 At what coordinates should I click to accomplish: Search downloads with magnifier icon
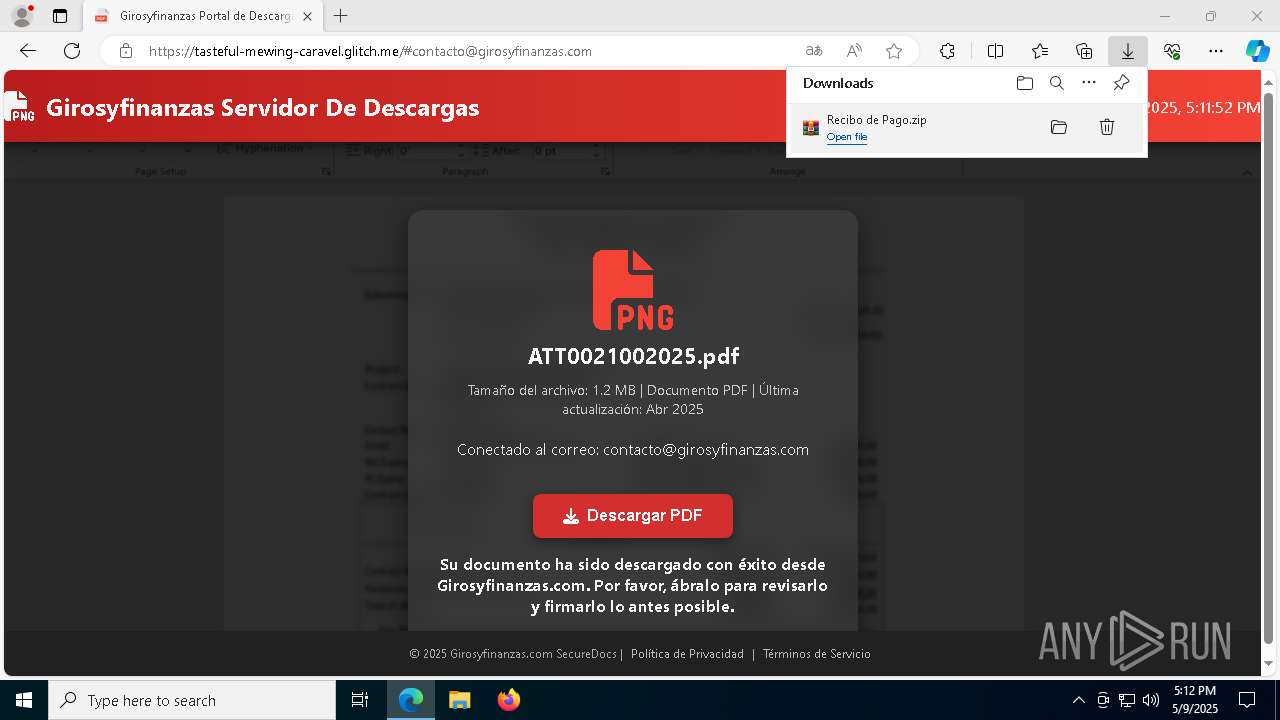click(1057, 83)
